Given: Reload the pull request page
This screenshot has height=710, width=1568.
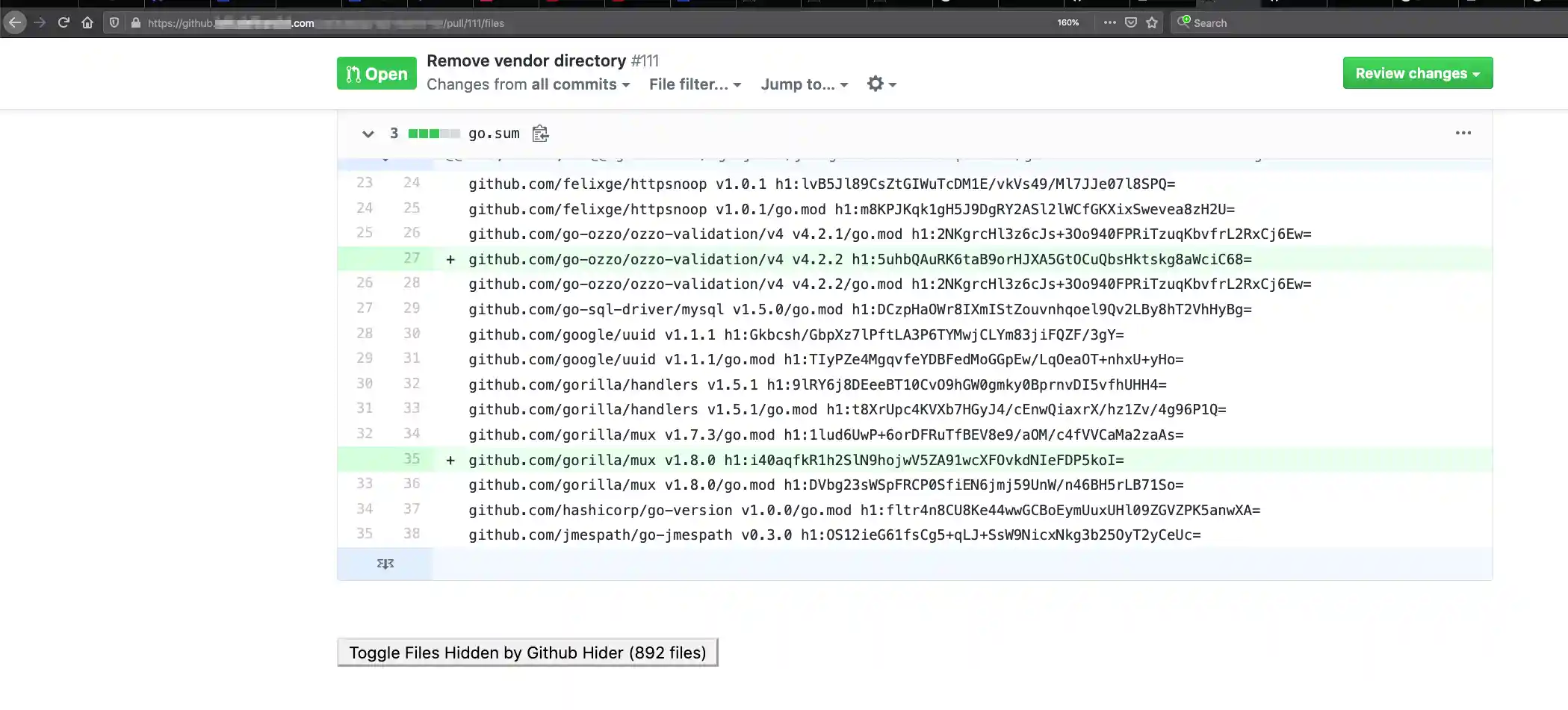Looking at the screenshot, I should (x=63, y=22).
